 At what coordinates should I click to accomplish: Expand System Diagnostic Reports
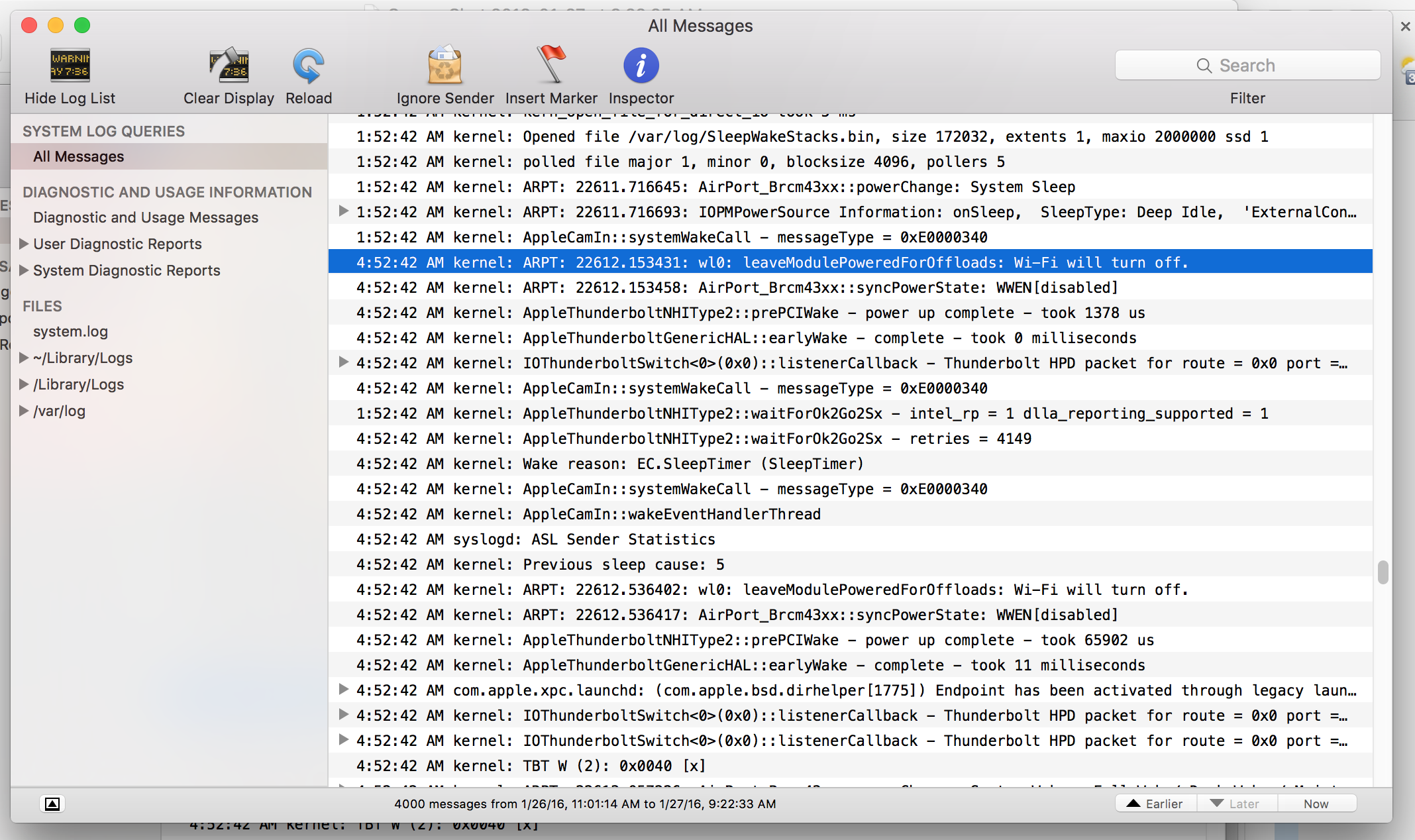pyautogui.click(x=24, y=270)
